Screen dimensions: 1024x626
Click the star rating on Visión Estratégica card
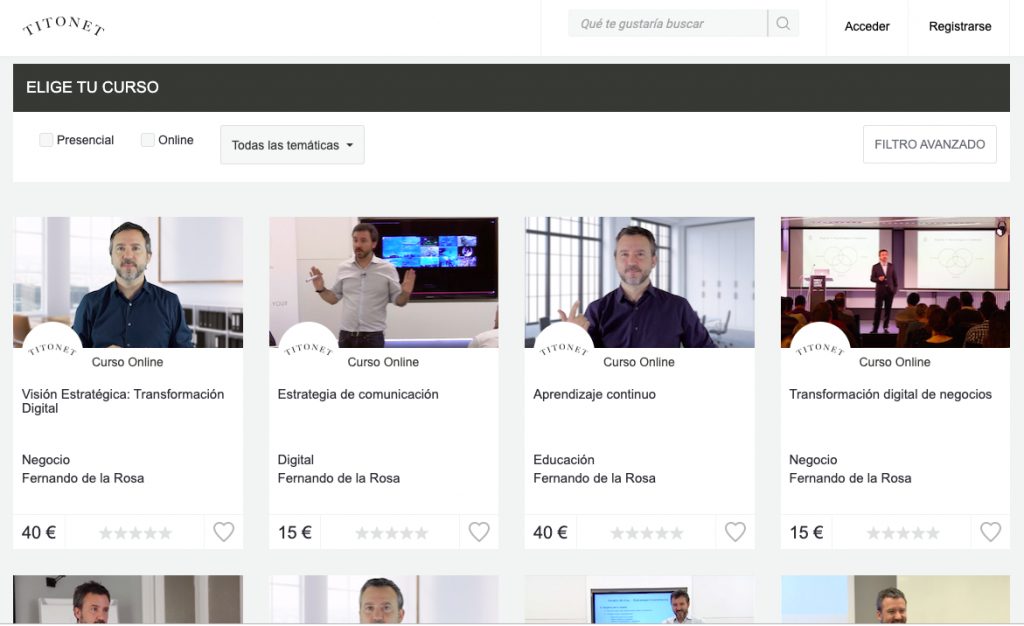tap(135, 533)
